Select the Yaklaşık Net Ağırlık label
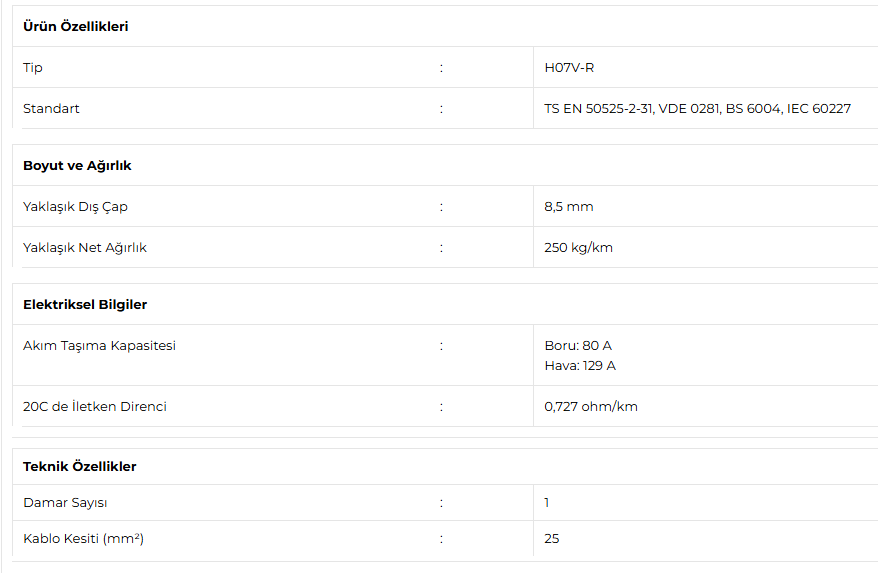The image size is (878, 573). coord(85,248)
